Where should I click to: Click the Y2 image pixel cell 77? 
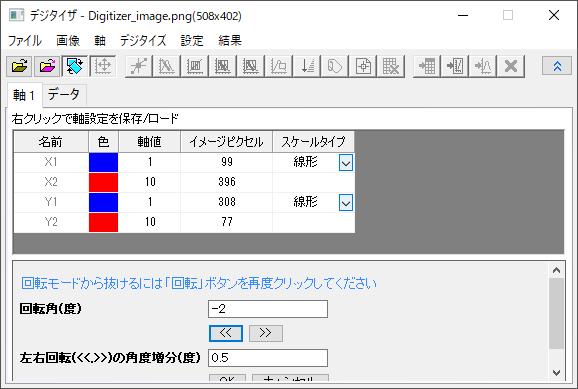tap(226, 222)
